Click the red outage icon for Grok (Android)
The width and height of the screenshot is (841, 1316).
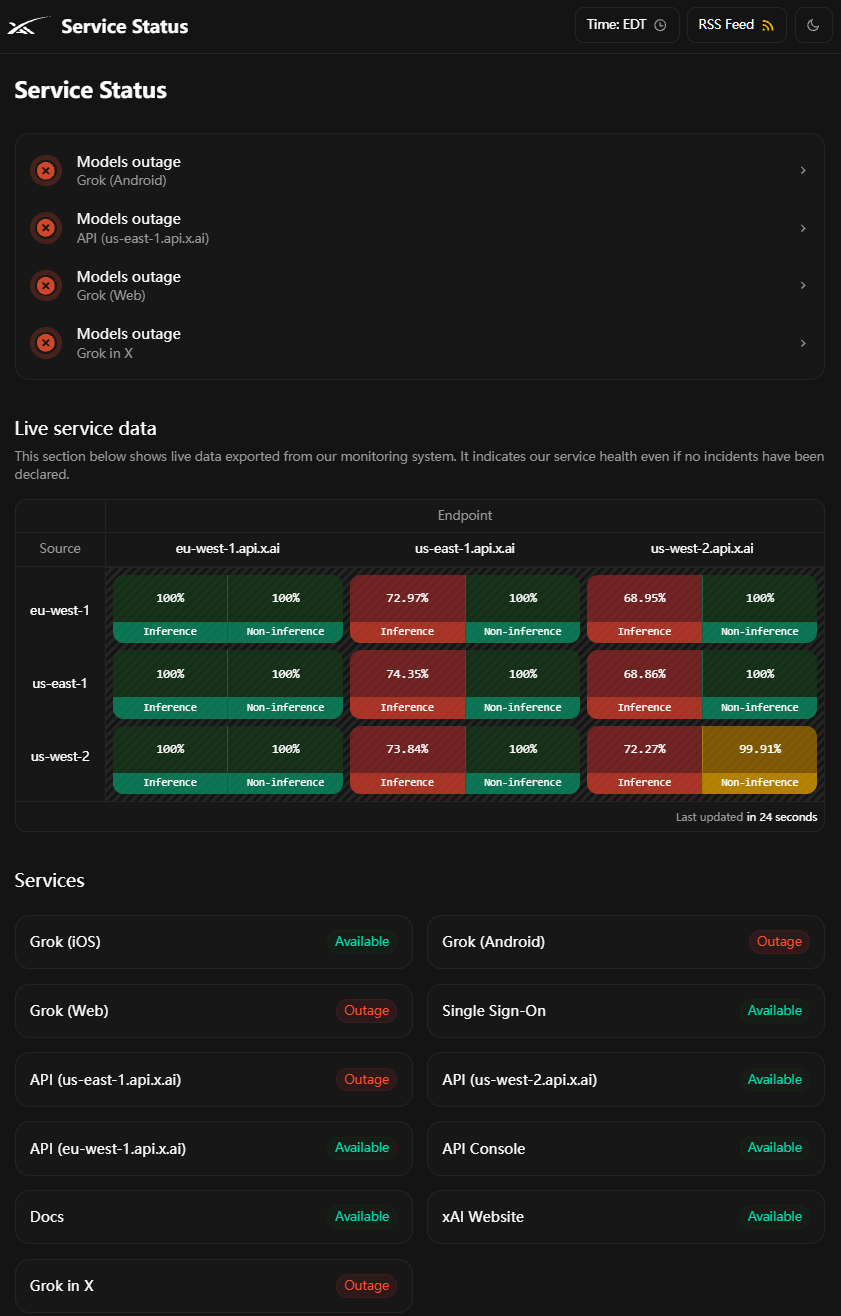point(45,171)
